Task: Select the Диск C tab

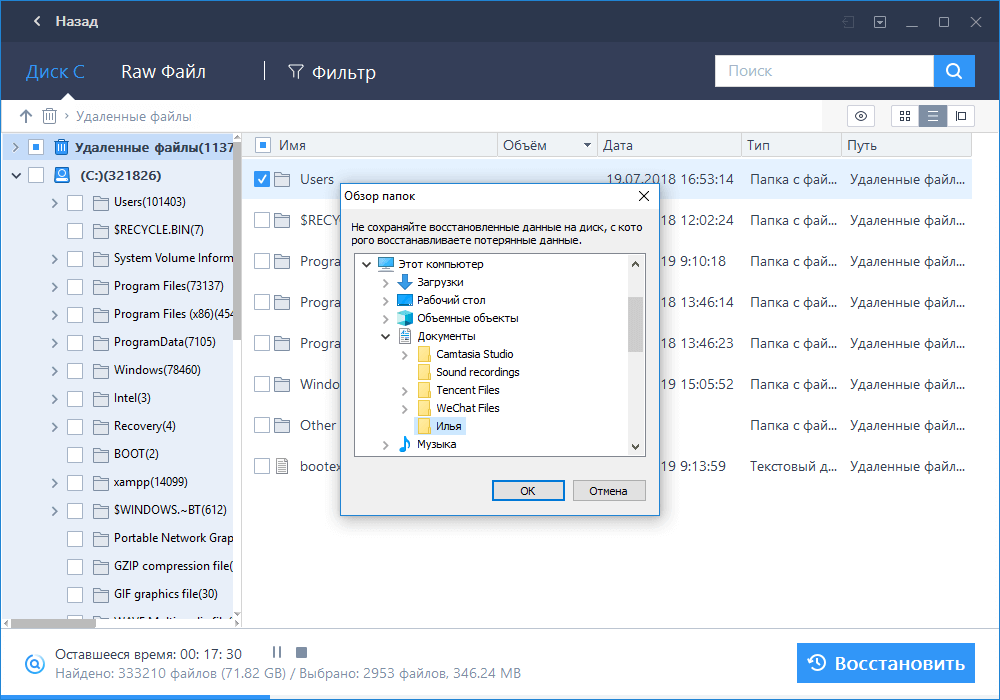Action: tap(55, 72)
